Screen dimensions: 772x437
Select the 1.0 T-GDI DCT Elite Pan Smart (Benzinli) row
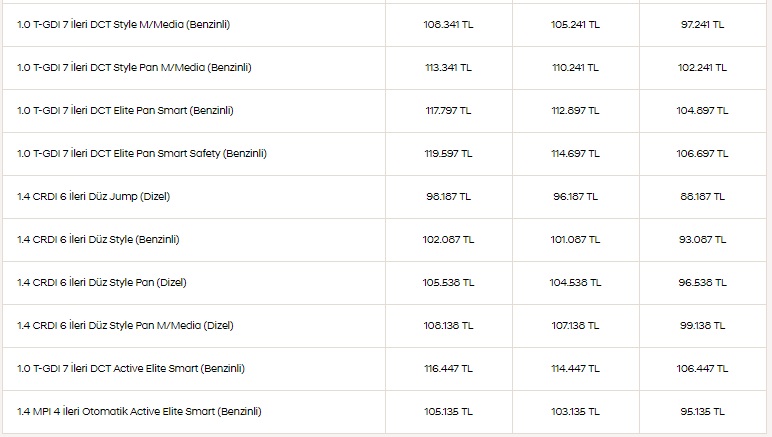pos(384,111)
